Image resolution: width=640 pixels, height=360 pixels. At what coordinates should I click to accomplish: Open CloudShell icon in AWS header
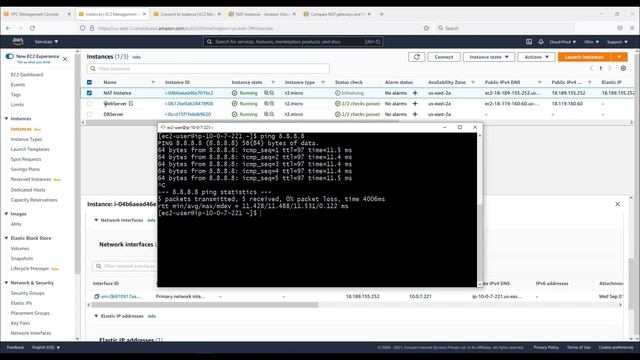529,42
